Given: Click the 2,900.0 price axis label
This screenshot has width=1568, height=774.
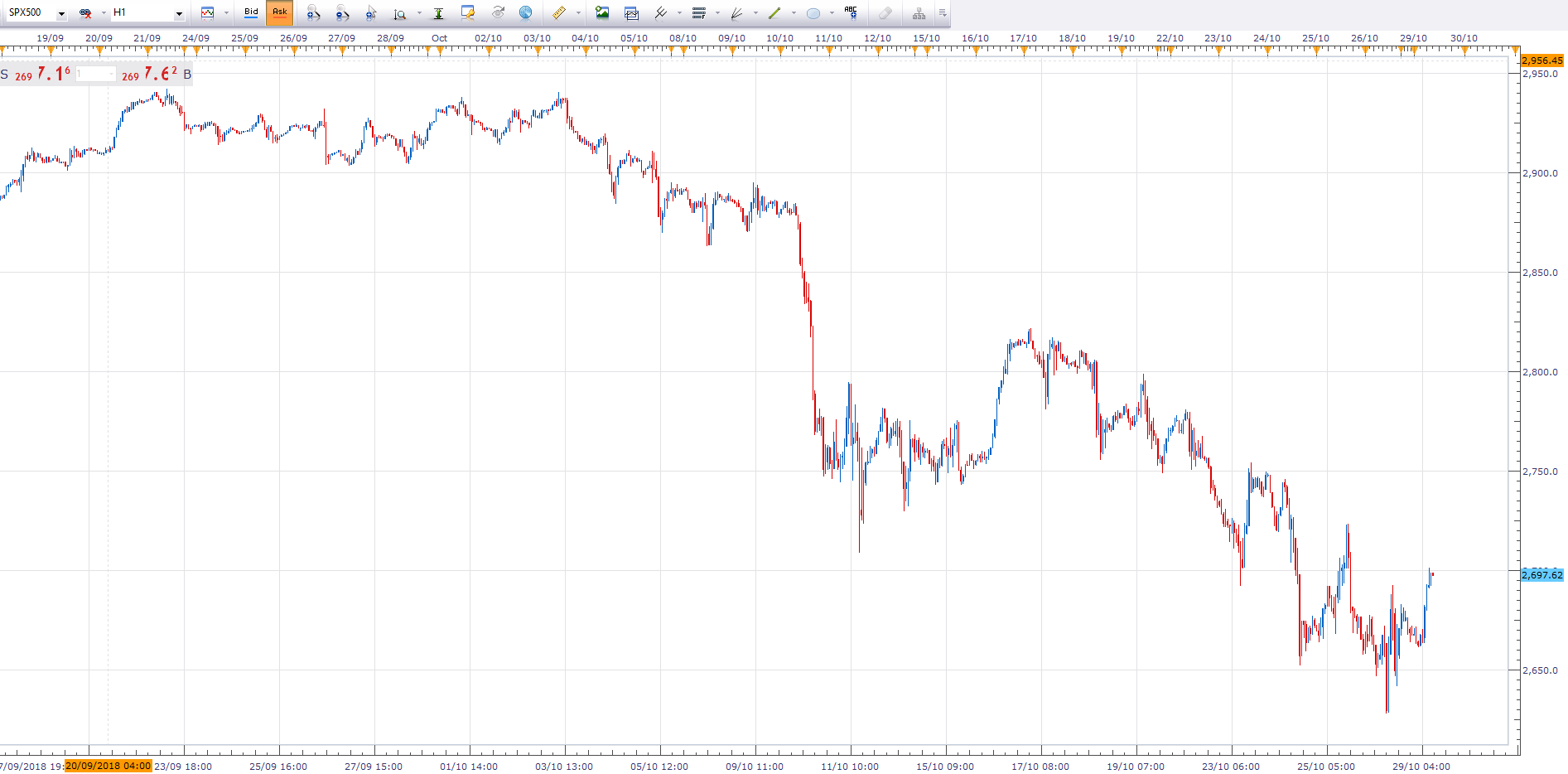Looking at the screenshot, I should [1541, 173].
